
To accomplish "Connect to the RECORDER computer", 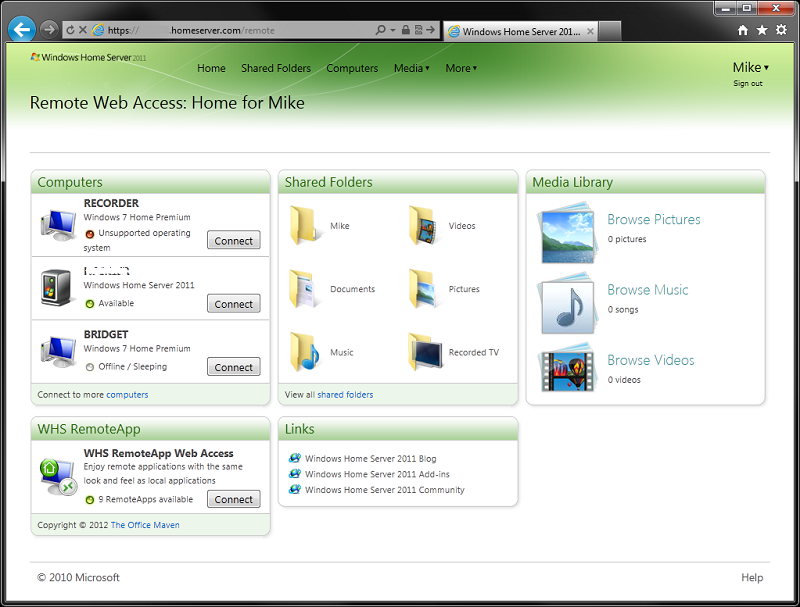I will 234,240.
